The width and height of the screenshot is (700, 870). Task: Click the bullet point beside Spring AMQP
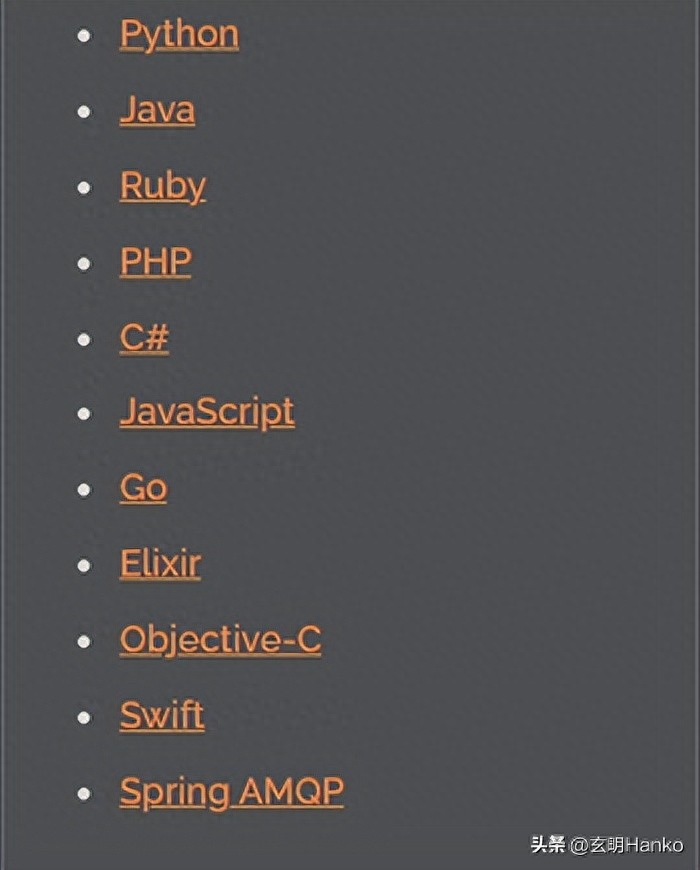[x=84, y=793]
